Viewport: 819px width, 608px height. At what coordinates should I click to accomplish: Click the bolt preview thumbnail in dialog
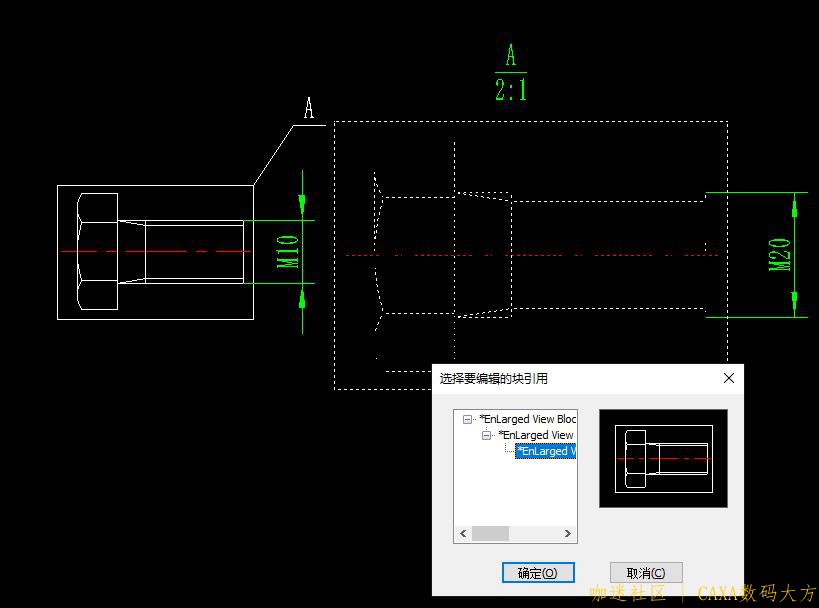tap(663, 458)
